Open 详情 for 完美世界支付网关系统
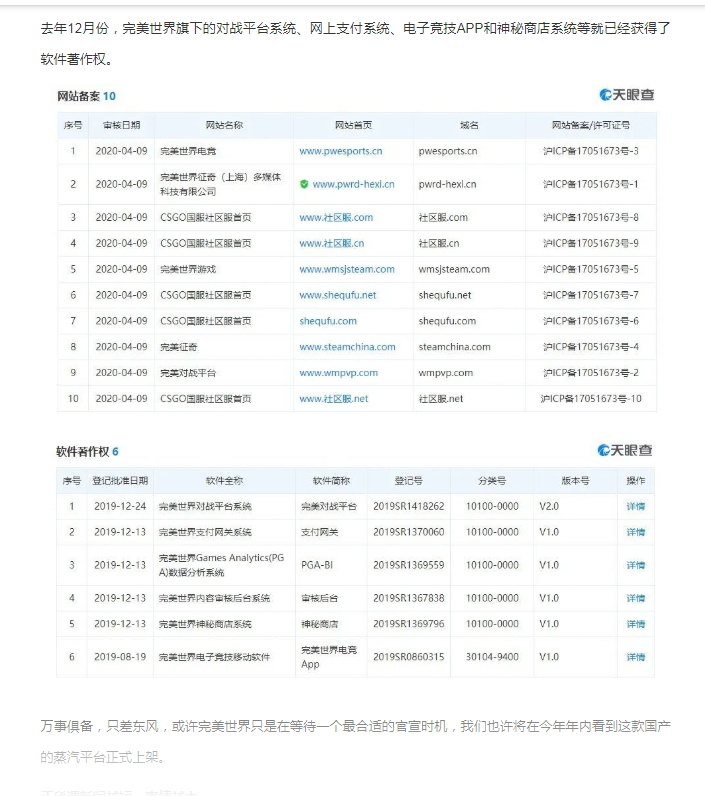705x796 pixels. coord(635,533)
